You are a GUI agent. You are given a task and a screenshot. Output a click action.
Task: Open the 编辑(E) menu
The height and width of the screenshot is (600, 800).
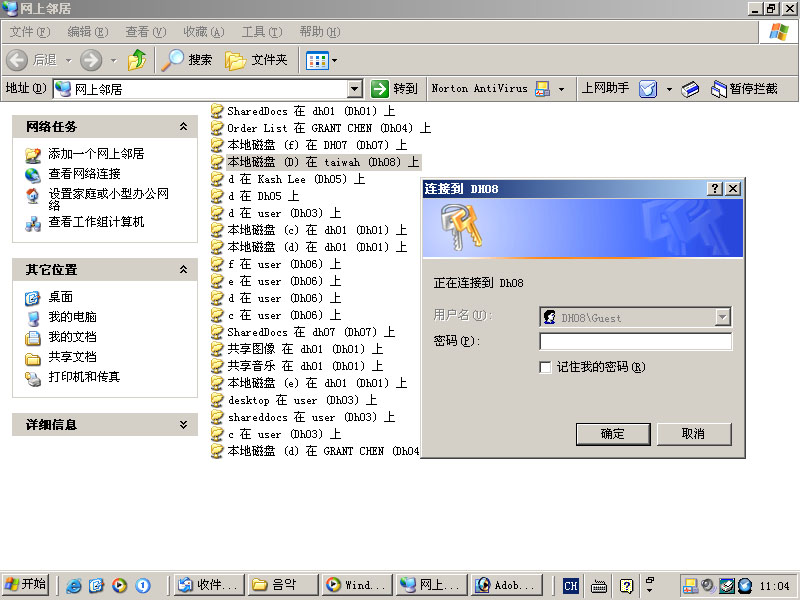tap(88, 32)
